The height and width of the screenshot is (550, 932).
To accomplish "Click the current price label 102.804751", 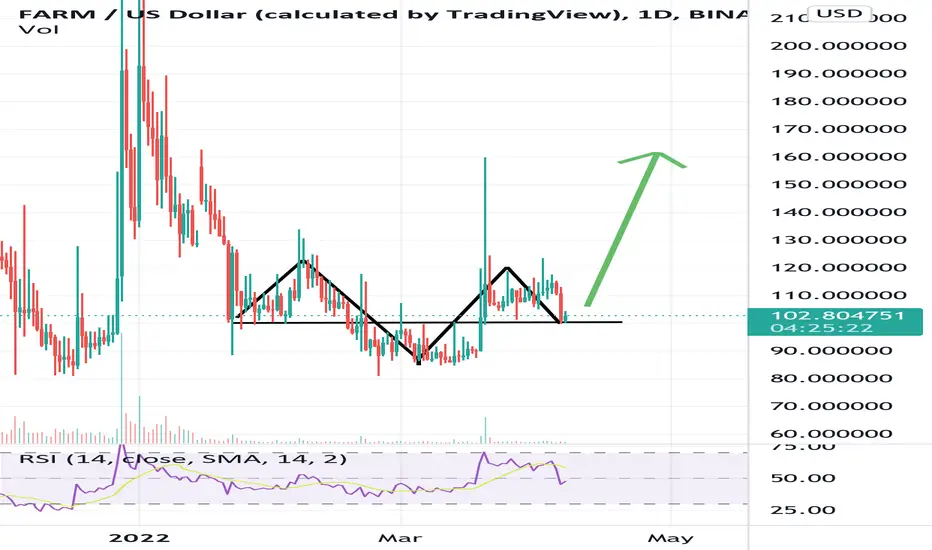I will tap(838, 316).
